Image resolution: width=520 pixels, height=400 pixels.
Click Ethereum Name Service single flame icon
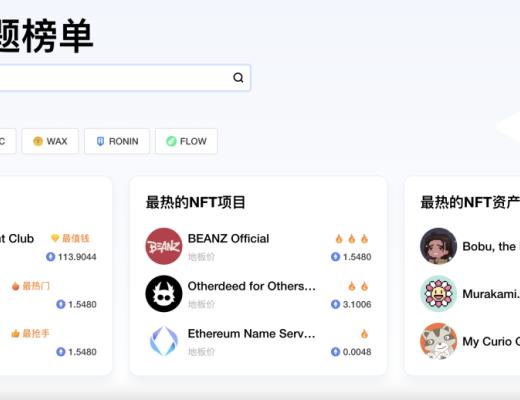[364, 333]
